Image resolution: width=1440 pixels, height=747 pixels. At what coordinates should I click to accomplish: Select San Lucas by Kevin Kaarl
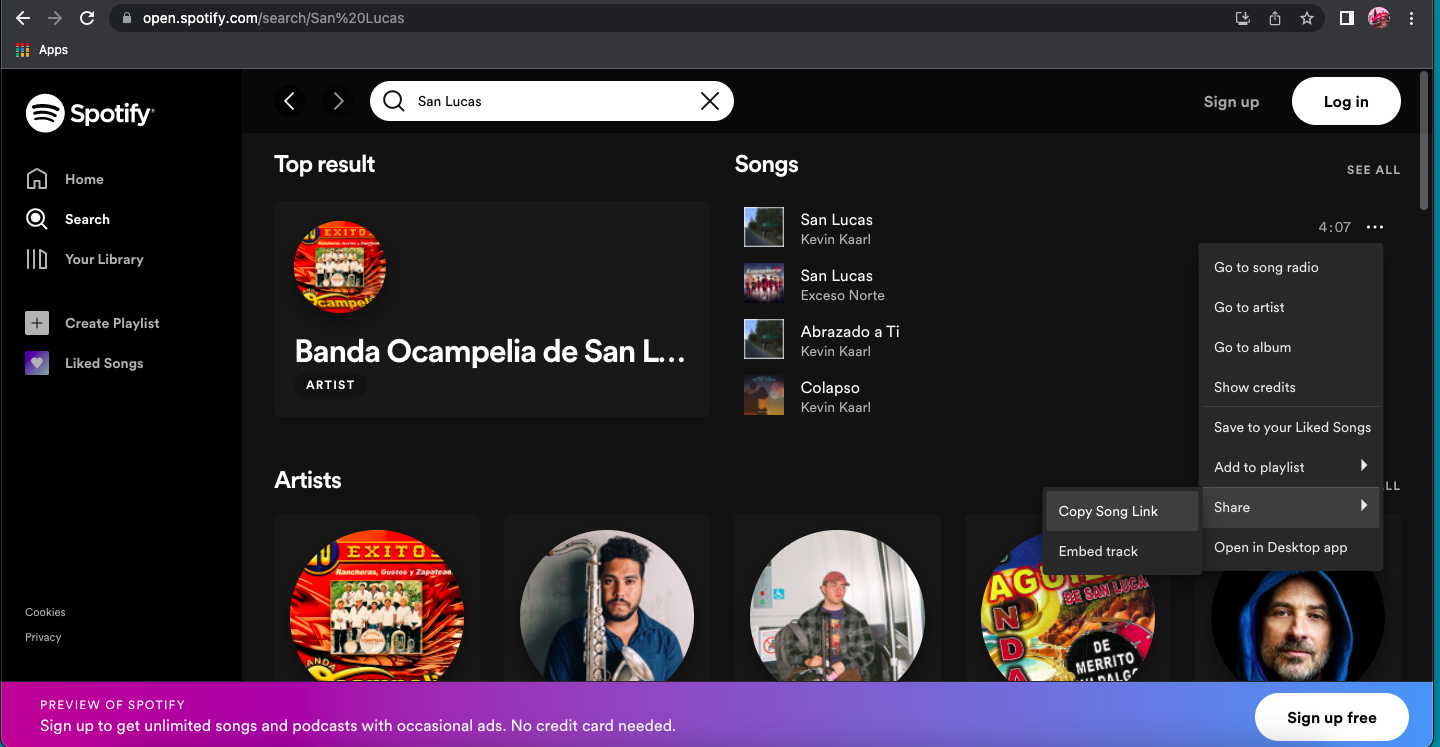coord(836,219)
